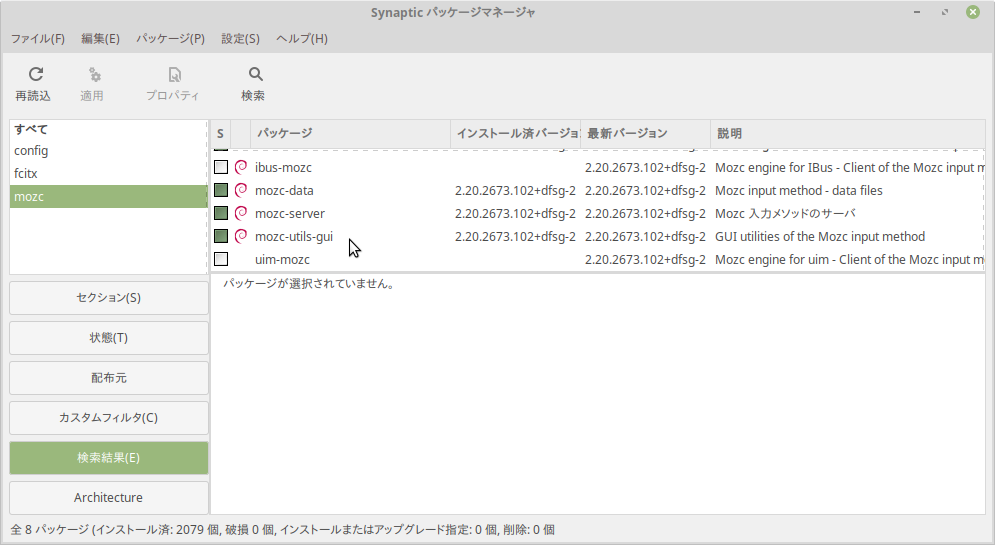
Task: Sort by インストール済バージョン column header
Action: point(516,134)
